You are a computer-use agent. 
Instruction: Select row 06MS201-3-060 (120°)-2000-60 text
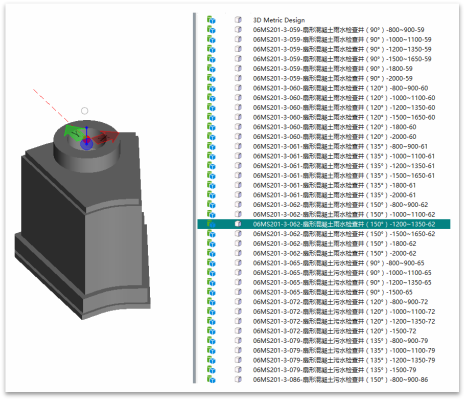coord(335,136)
